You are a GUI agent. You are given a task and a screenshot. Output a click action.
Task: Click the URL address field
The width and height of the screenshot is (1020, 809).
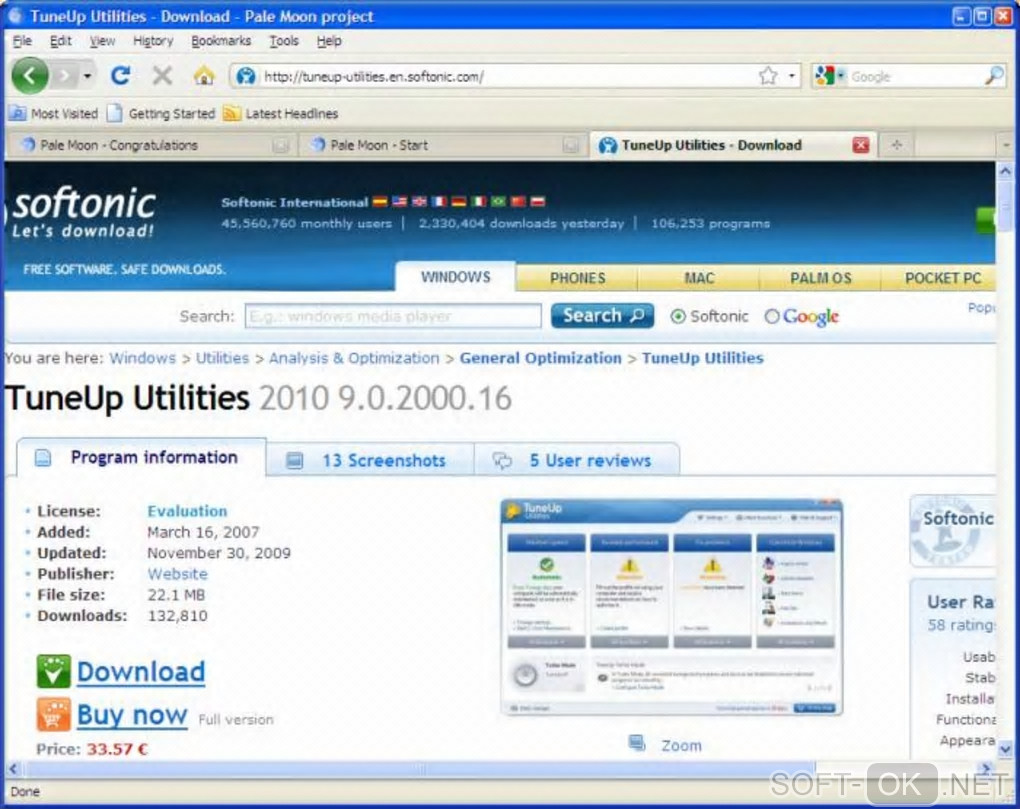[507, 77]
